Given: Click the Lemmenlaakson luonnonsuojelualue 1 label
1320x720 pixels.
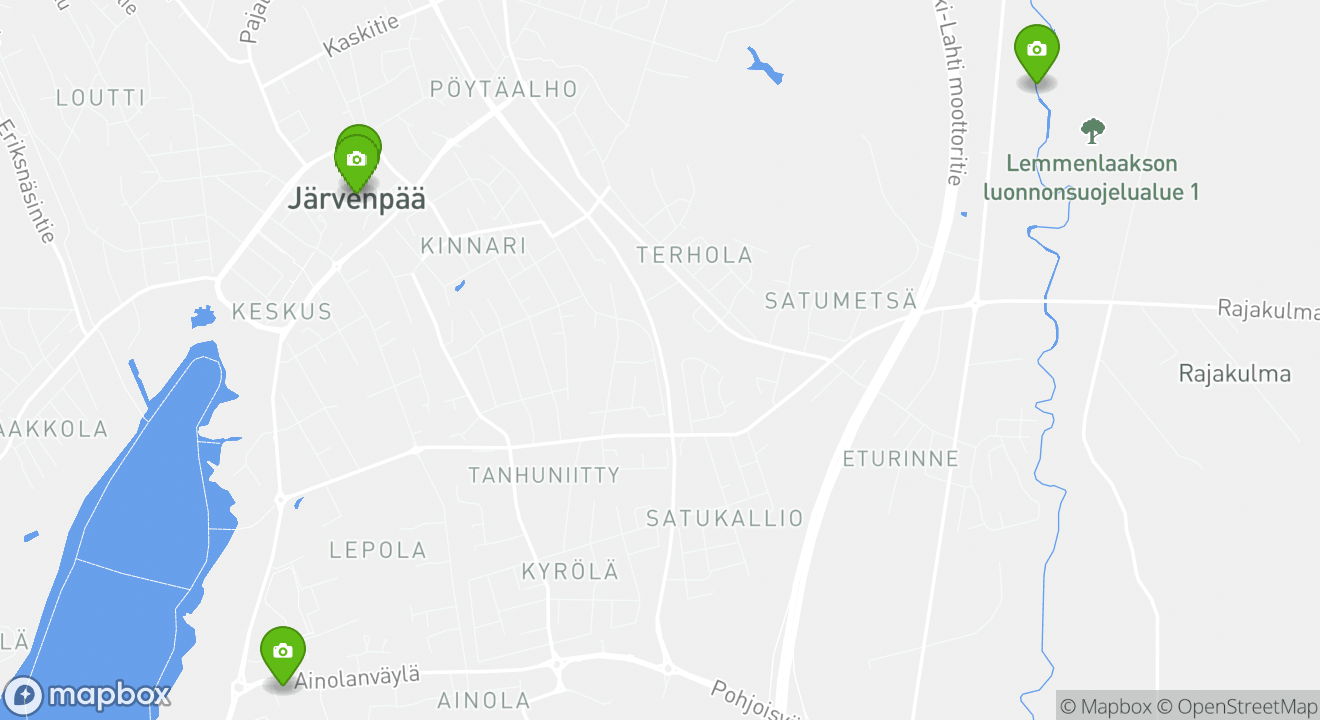Looking at the screenshot, I should pos(1092,178).
